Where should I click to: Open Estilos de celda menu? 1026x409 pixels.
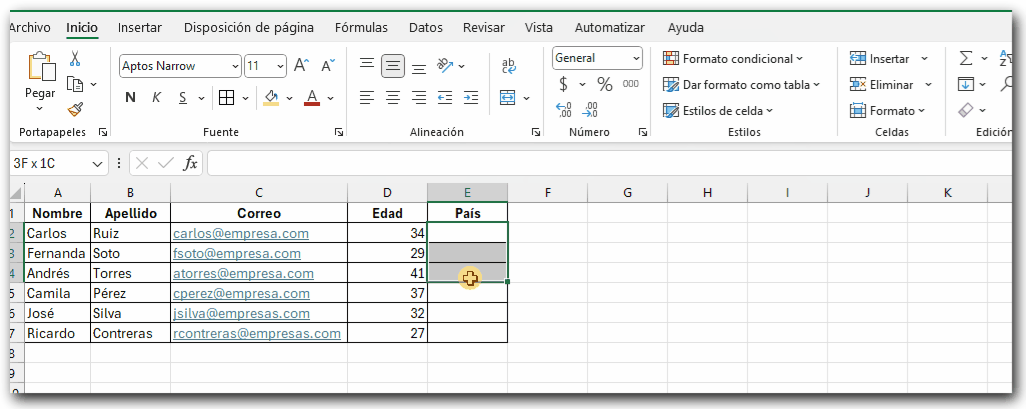pyautogui.click(x=718, y=111)
